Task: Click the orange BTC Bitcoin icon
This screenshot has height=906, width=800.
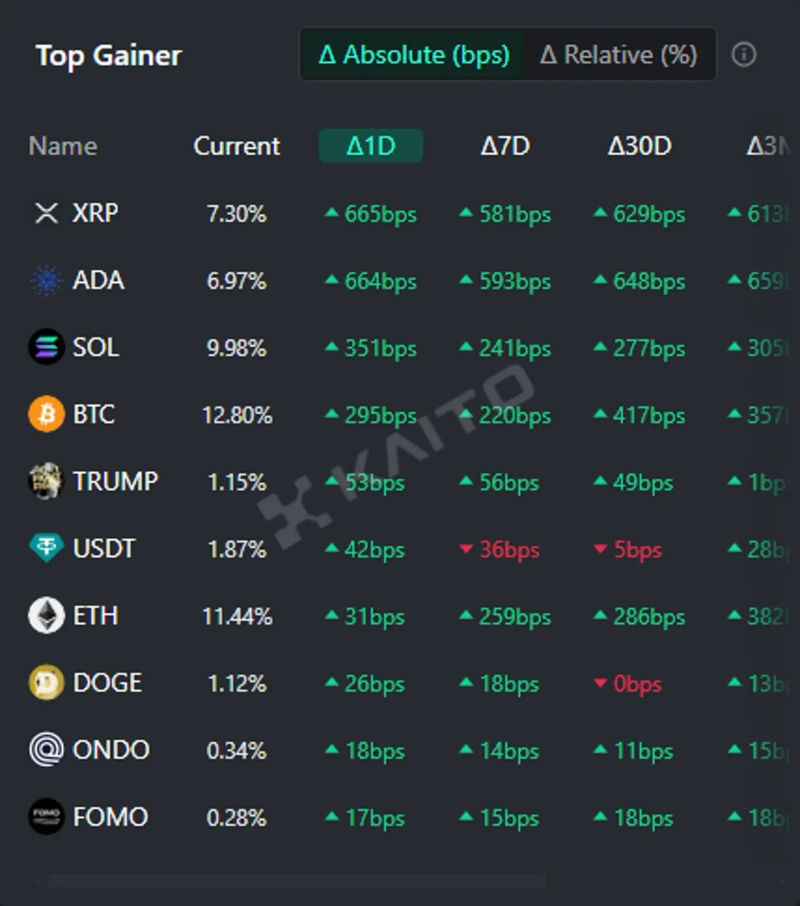Action: coord(46,415)
